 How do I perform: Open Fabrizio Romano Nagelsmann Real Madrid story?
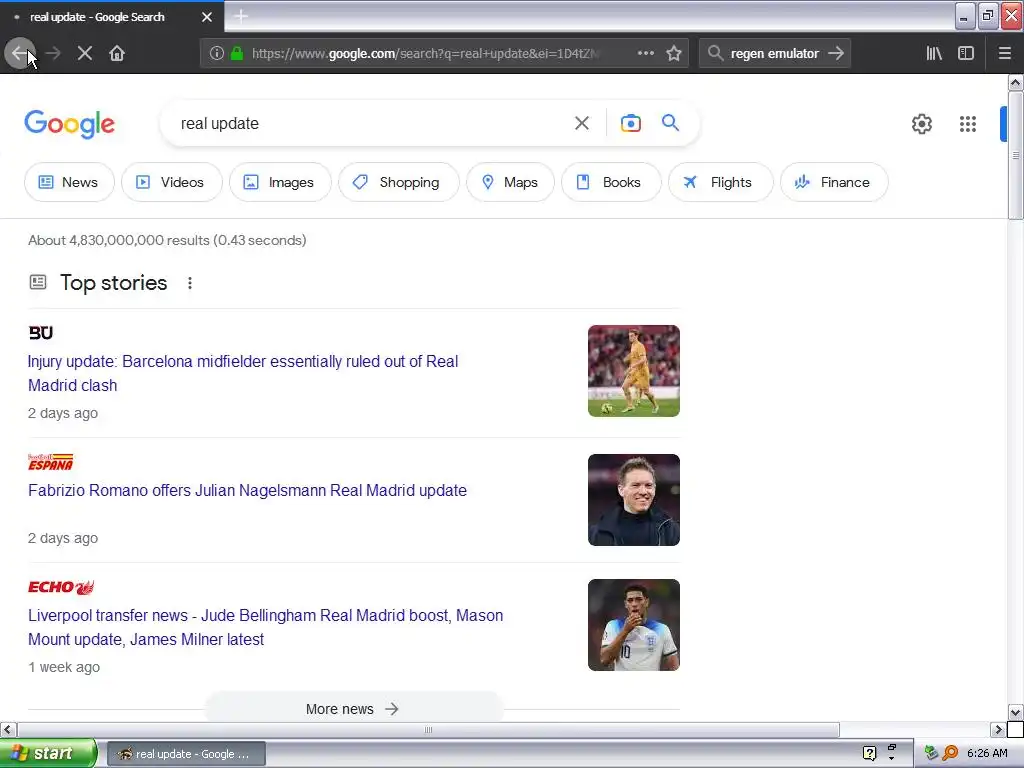coord(248,490)
